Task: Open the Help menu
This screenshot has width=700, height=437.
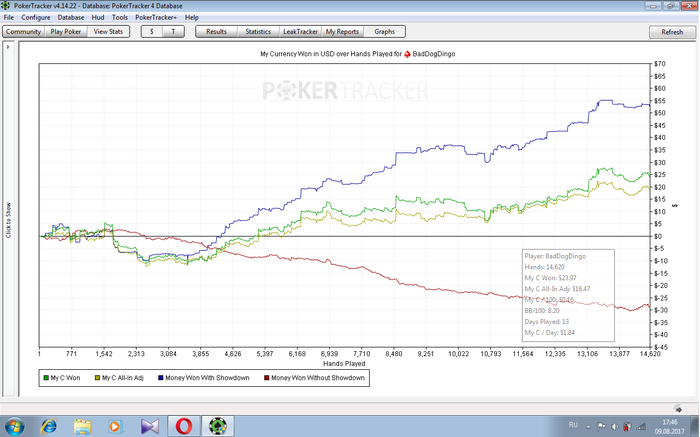Action: click(x=192, y=17)
